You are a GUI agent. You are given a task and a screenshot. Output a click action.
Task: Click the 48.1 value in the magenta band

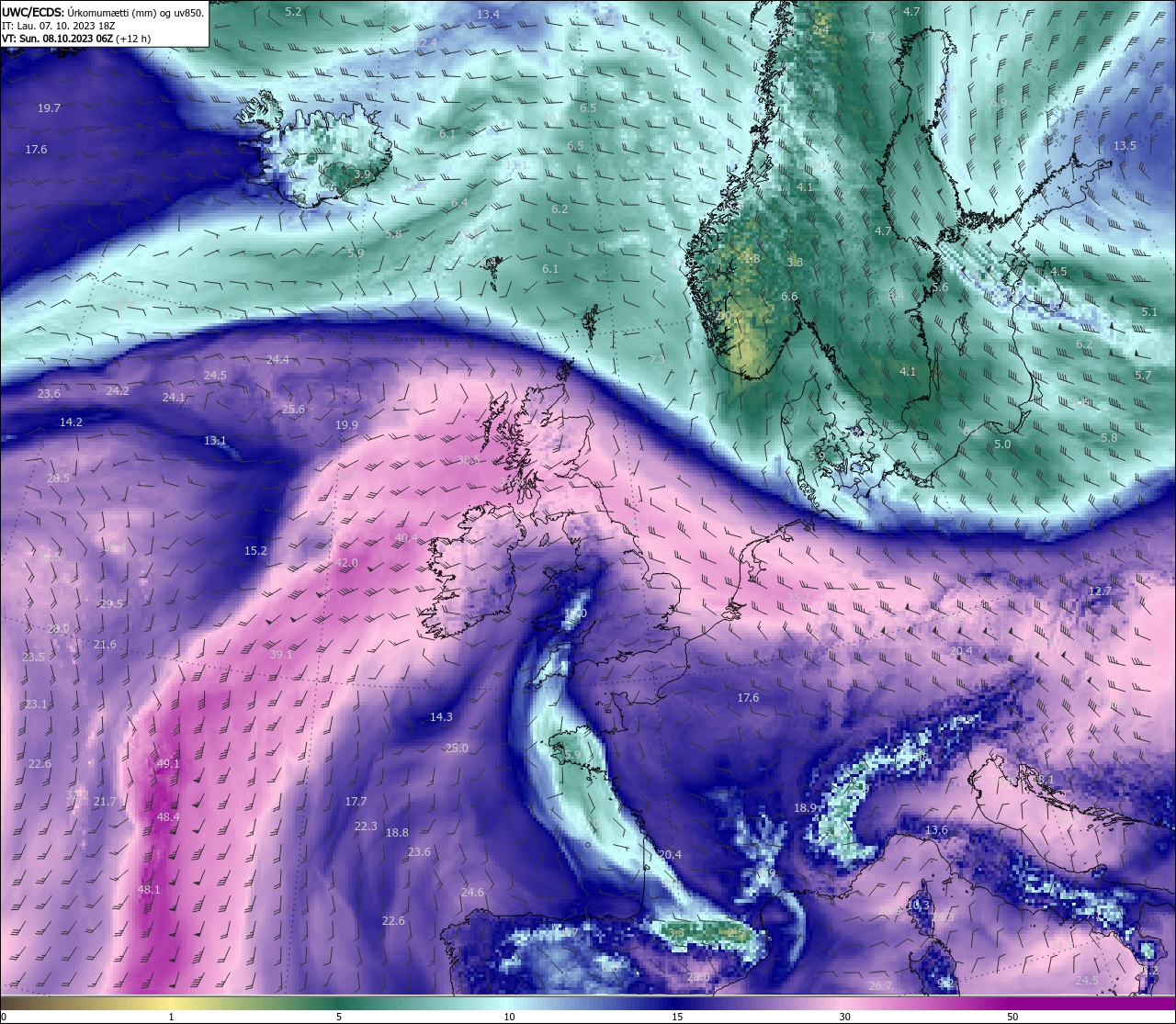[x=148, y=890]
